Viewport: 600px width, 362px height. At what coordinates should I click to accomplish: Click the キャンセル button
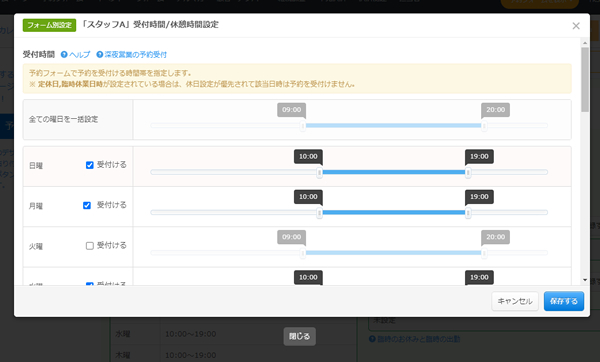pos(515,301)
